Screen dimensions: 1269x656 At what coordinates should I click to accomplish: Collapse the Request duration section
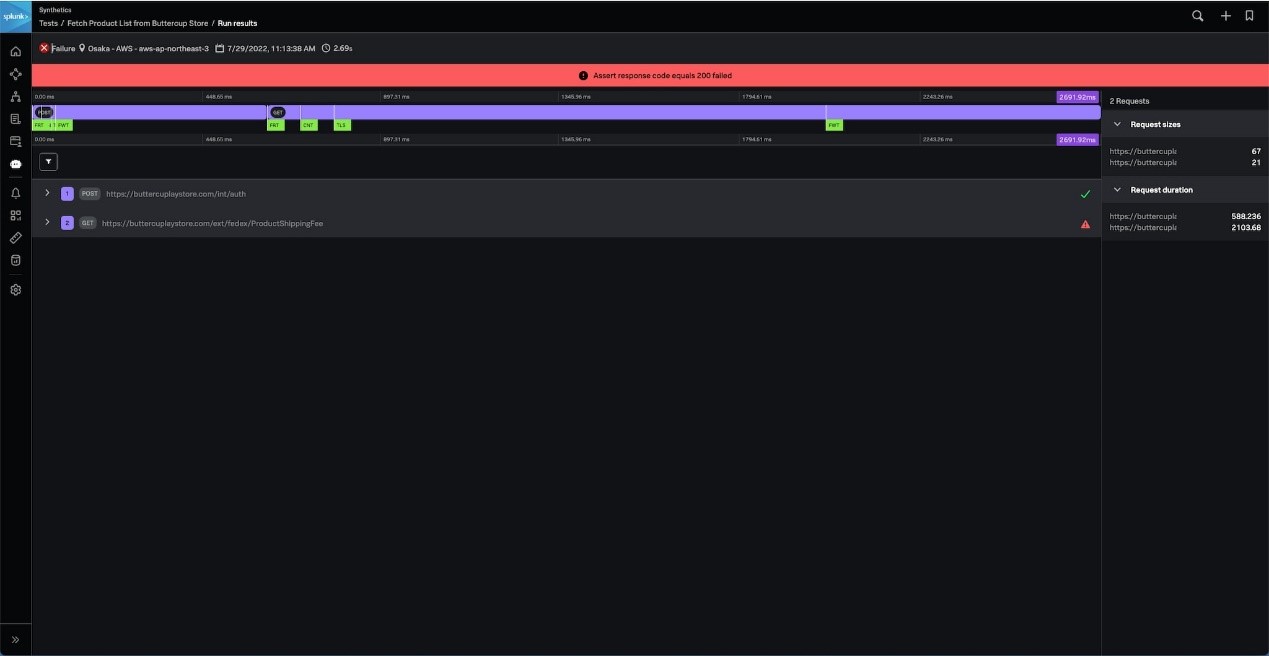(x=1117, y=190)
